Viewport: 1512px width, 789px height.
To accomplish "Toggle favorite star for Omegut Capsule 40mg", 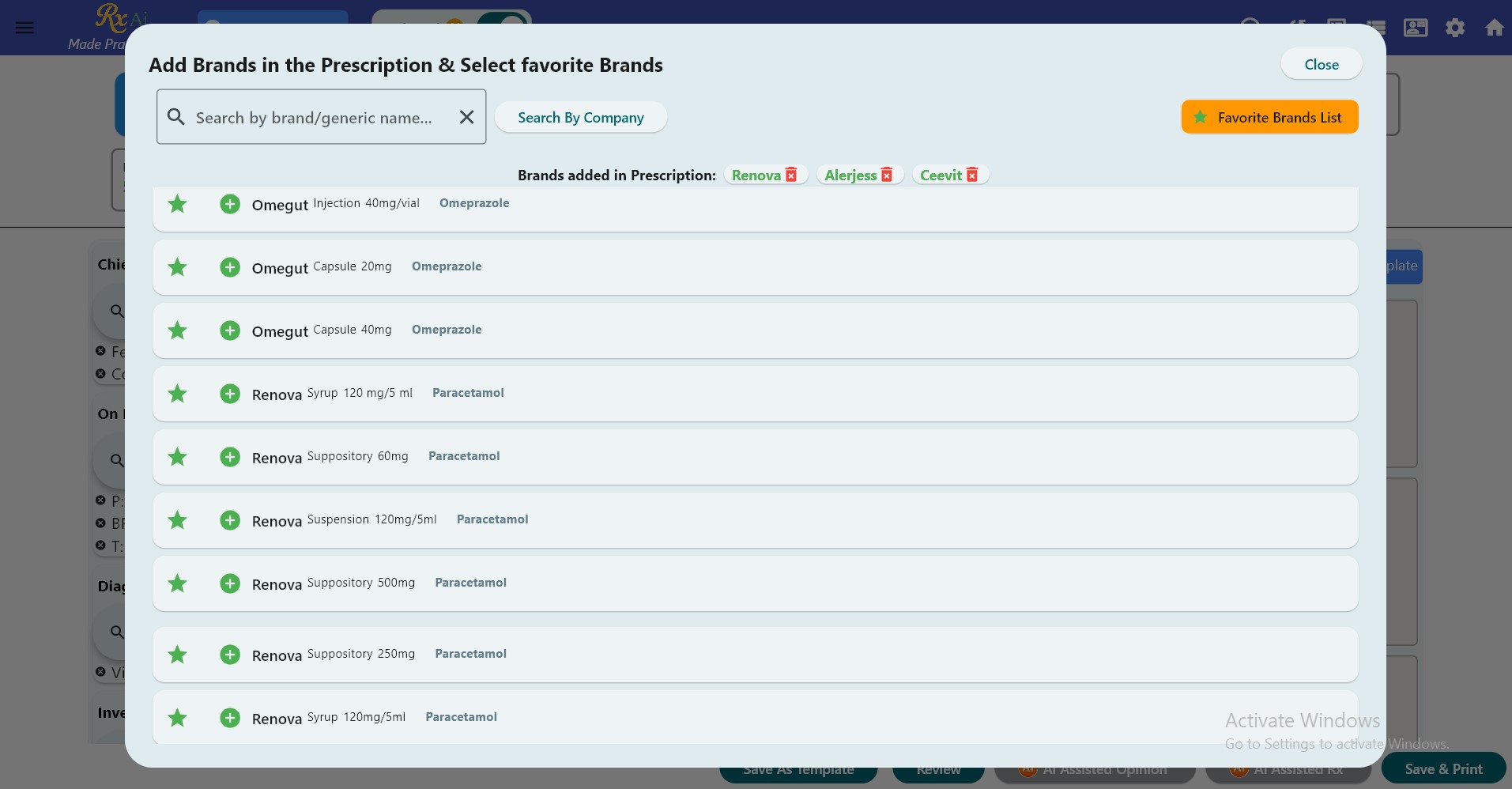I will [178, 330].
